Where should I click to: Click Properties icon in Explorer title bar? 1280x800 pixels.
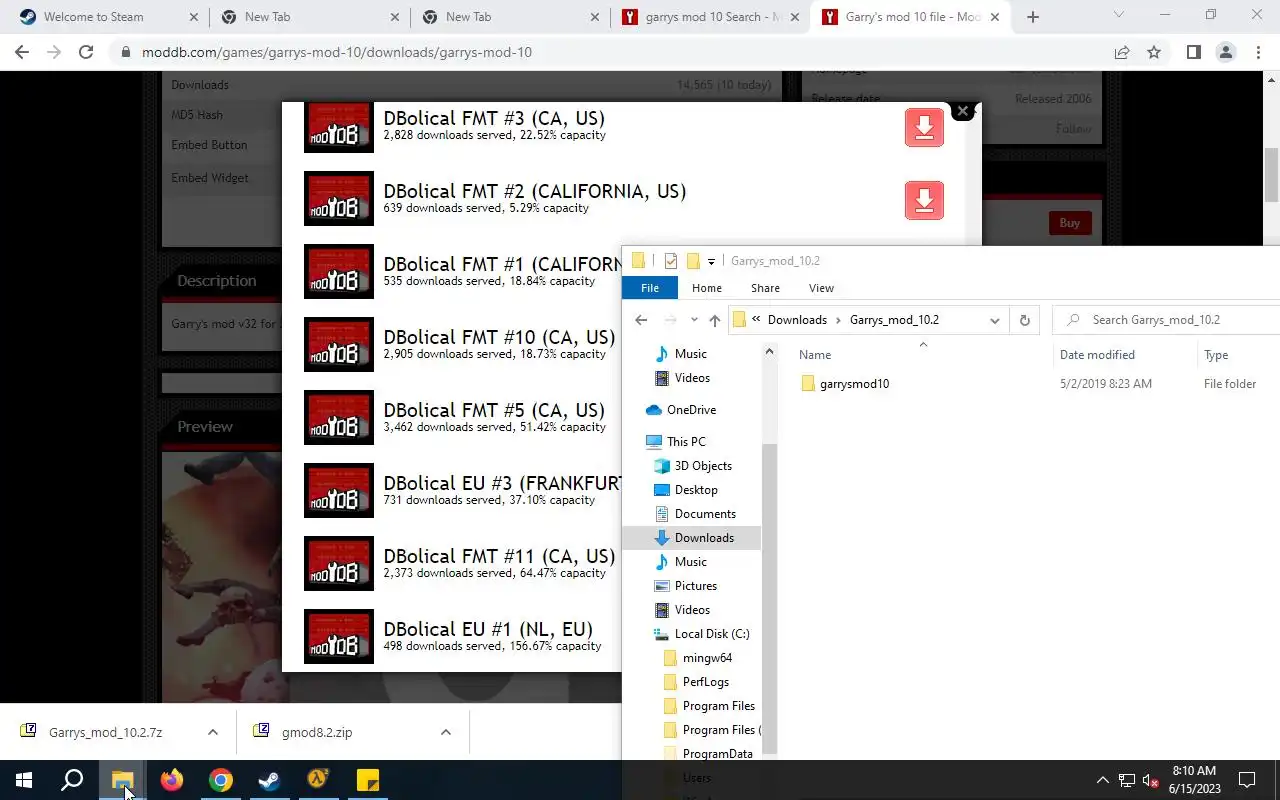pos(671,261)
